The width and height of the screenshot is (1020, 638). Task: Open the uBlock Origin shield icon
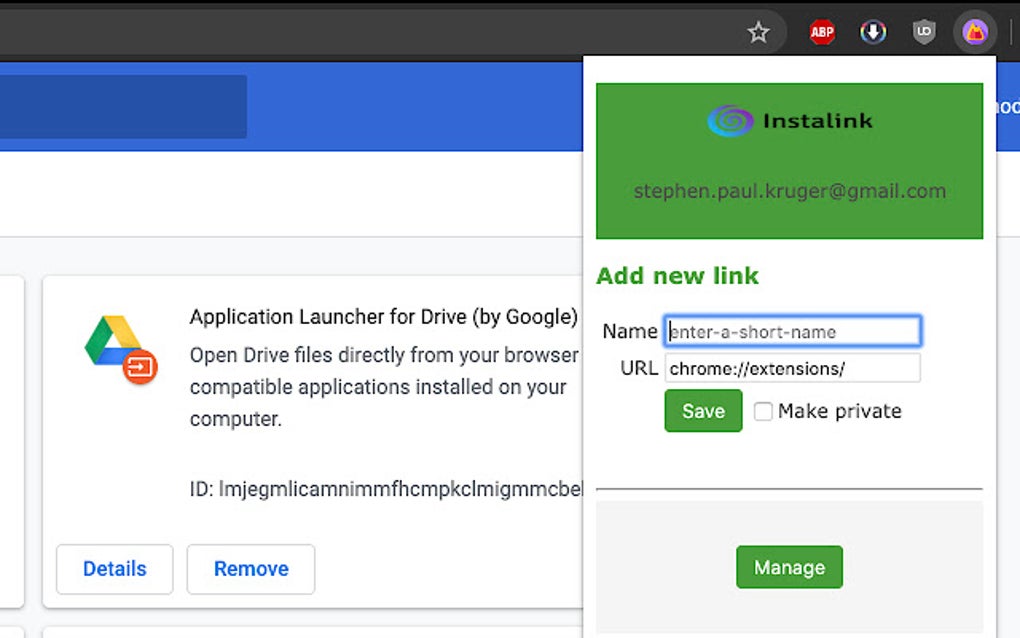924,31
